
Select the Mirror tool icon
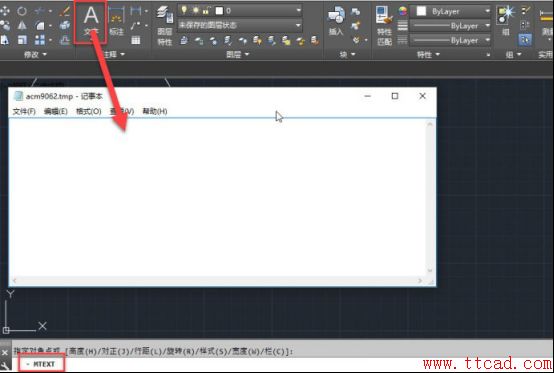[22, 25]
